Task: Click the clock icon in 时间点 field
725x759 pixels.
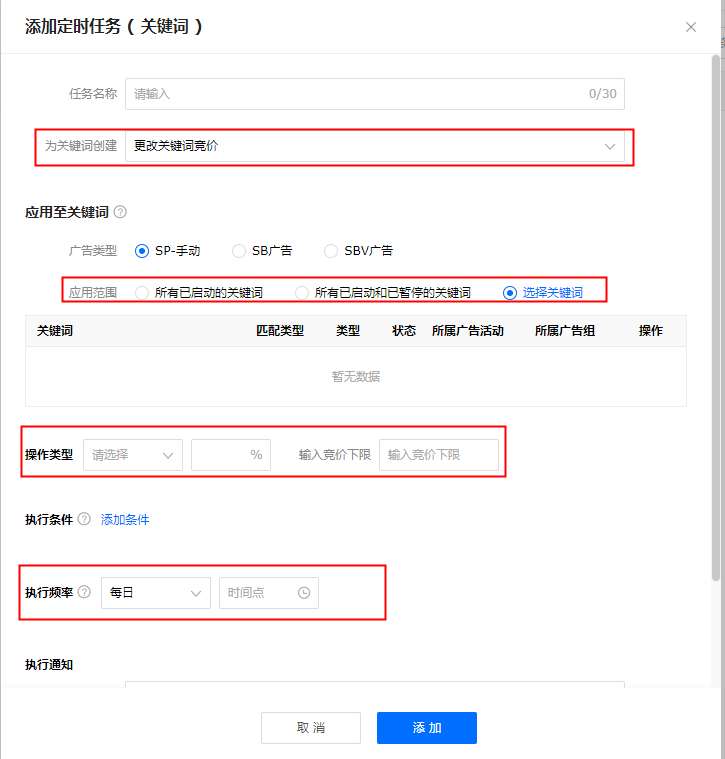Action: click(x=304, y=593)
